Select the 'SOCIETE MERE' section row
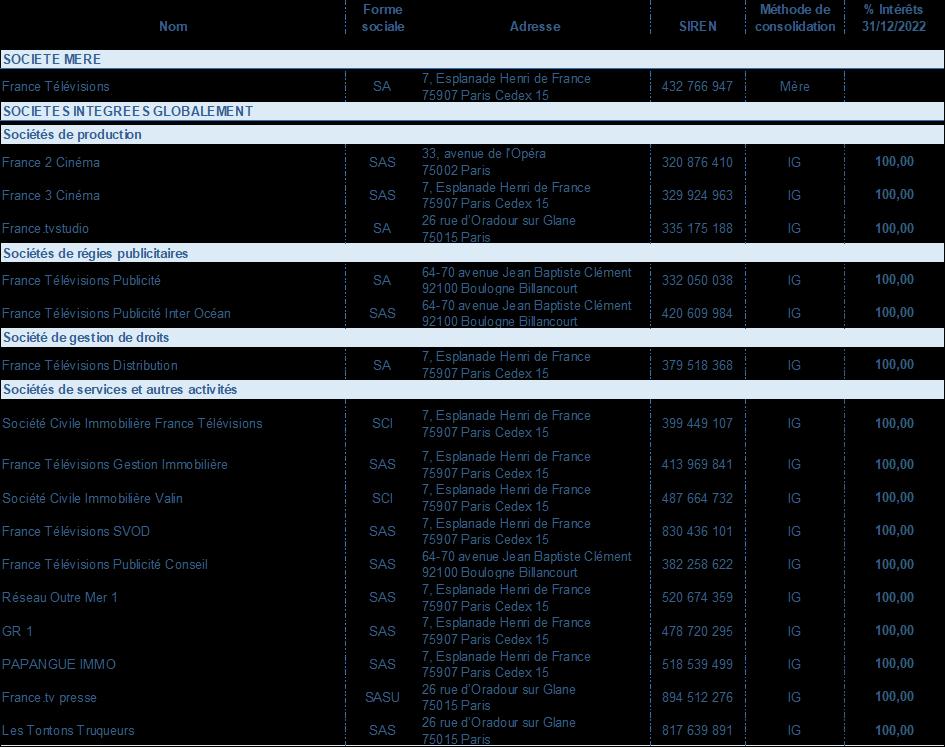Image resolution: width=945 pixels, height=747 pixels. tap(472, 59)
